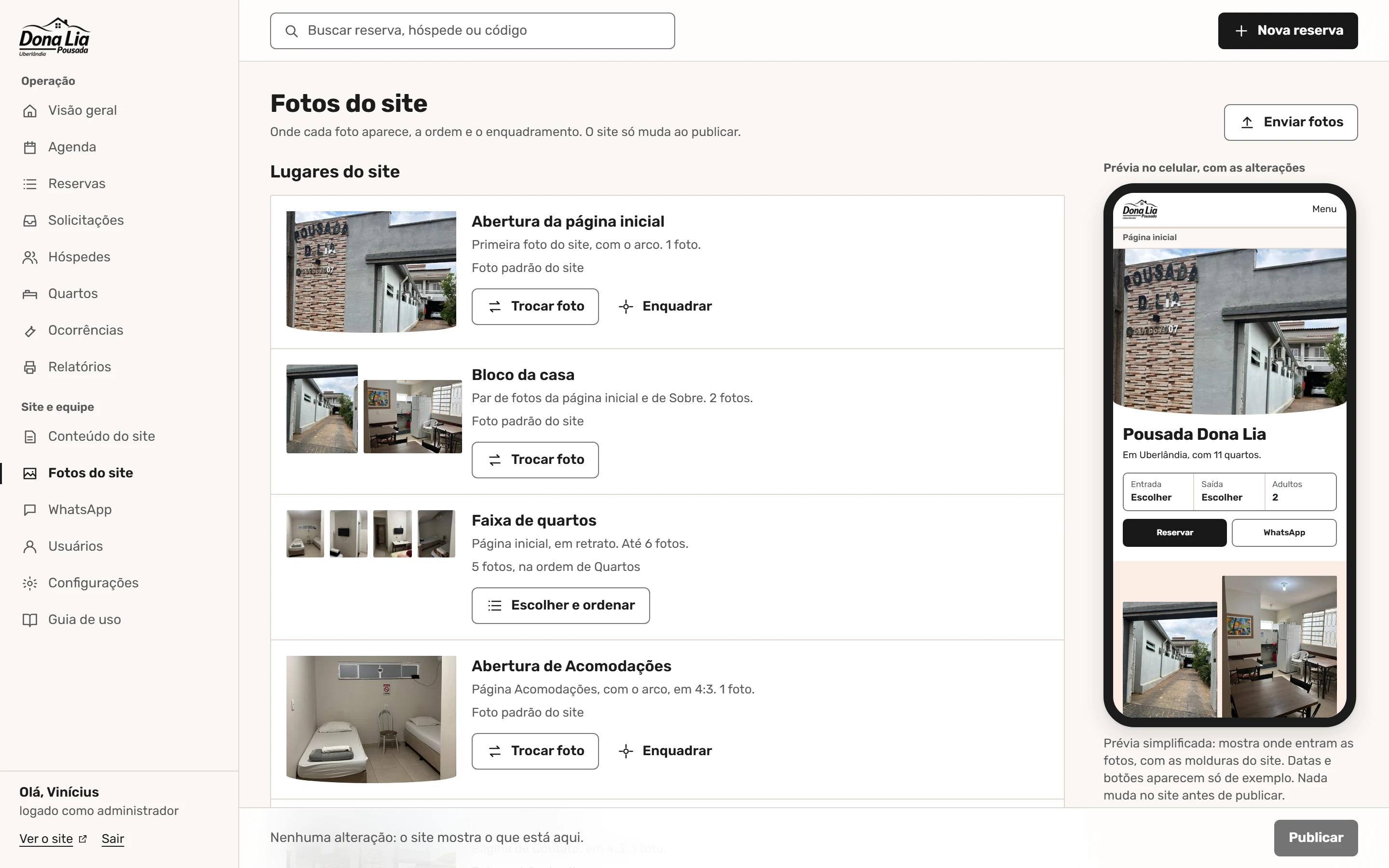The height and width of the screenshot is (868, 1389).
Task: Click the search magnifier icon
Action: click(x=292, y=31)
